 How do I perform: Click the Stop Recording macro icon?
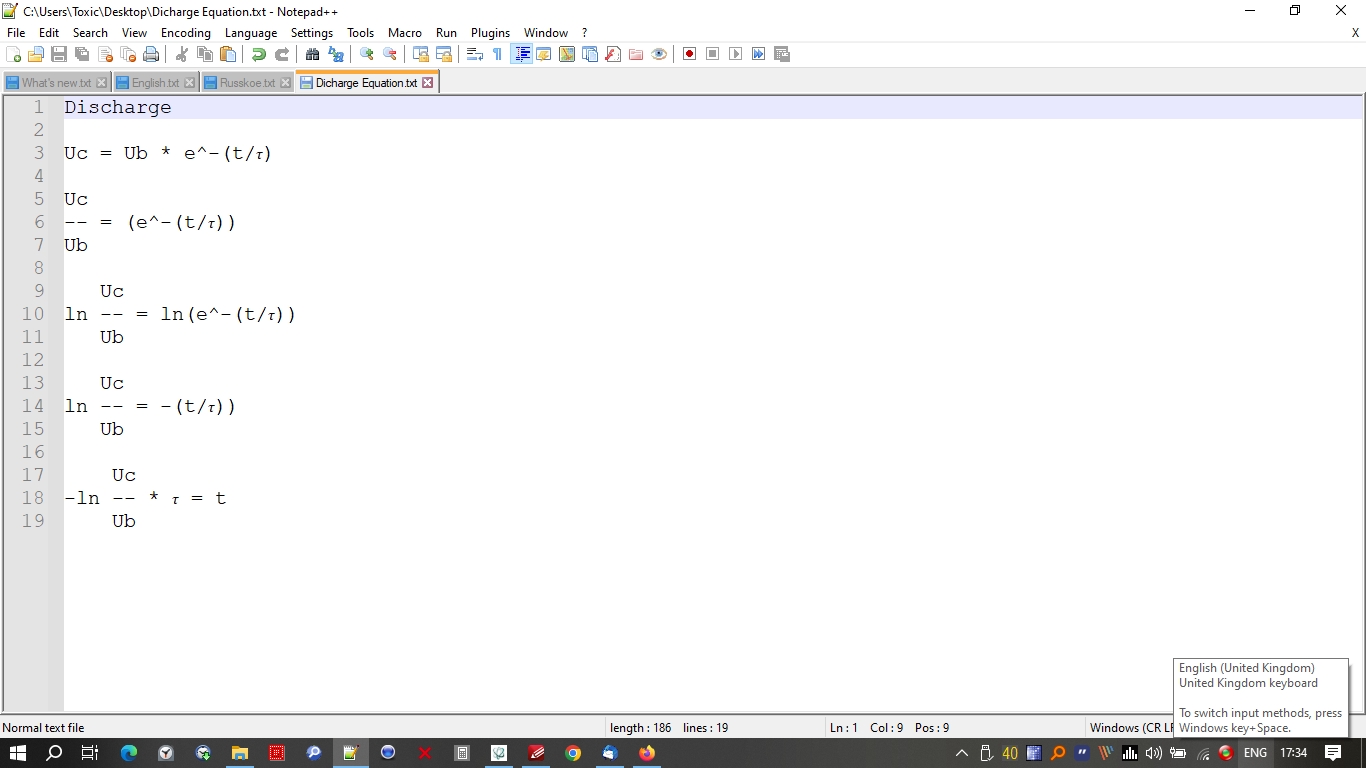point(712,54)
